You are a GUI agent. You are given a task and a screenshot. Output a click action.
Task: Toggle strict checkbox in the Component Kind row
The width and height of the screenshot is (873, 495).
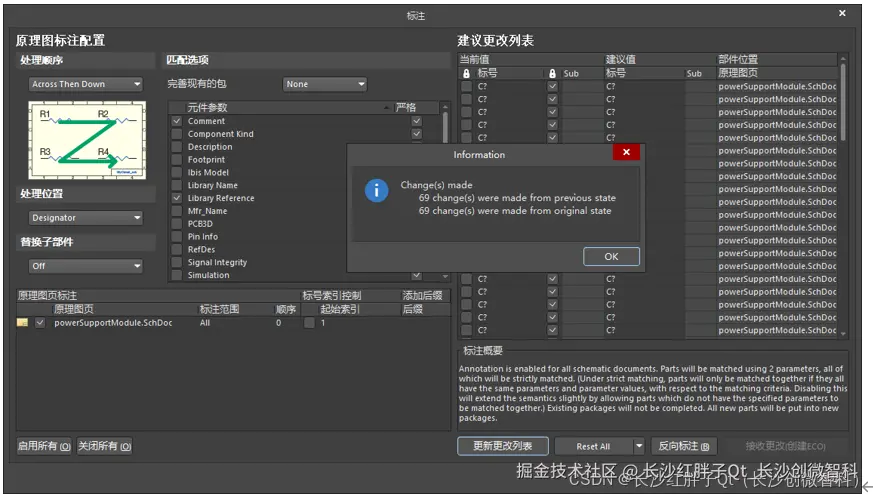pos(416,134)
